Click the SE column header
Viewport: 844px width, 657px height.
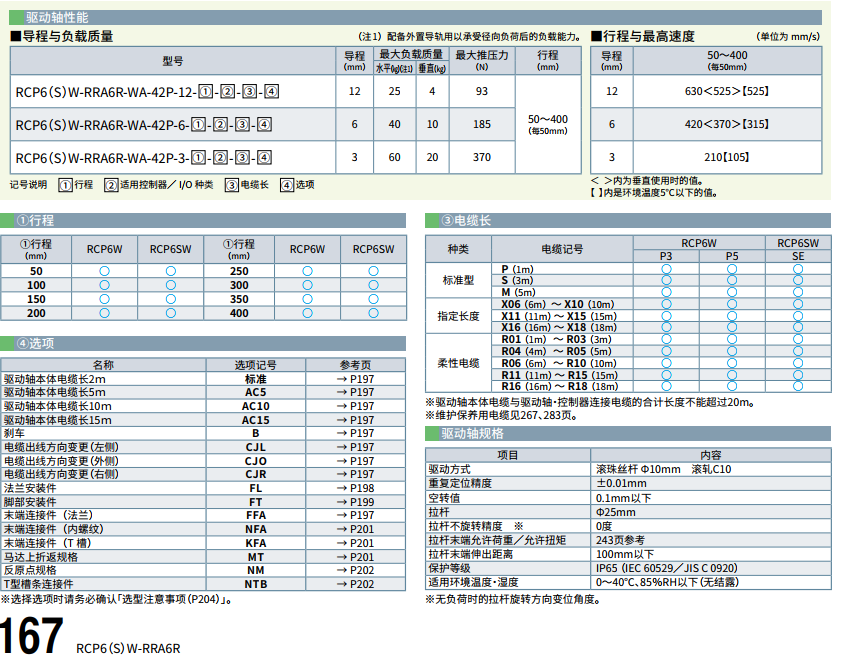[x=798, y=256]
